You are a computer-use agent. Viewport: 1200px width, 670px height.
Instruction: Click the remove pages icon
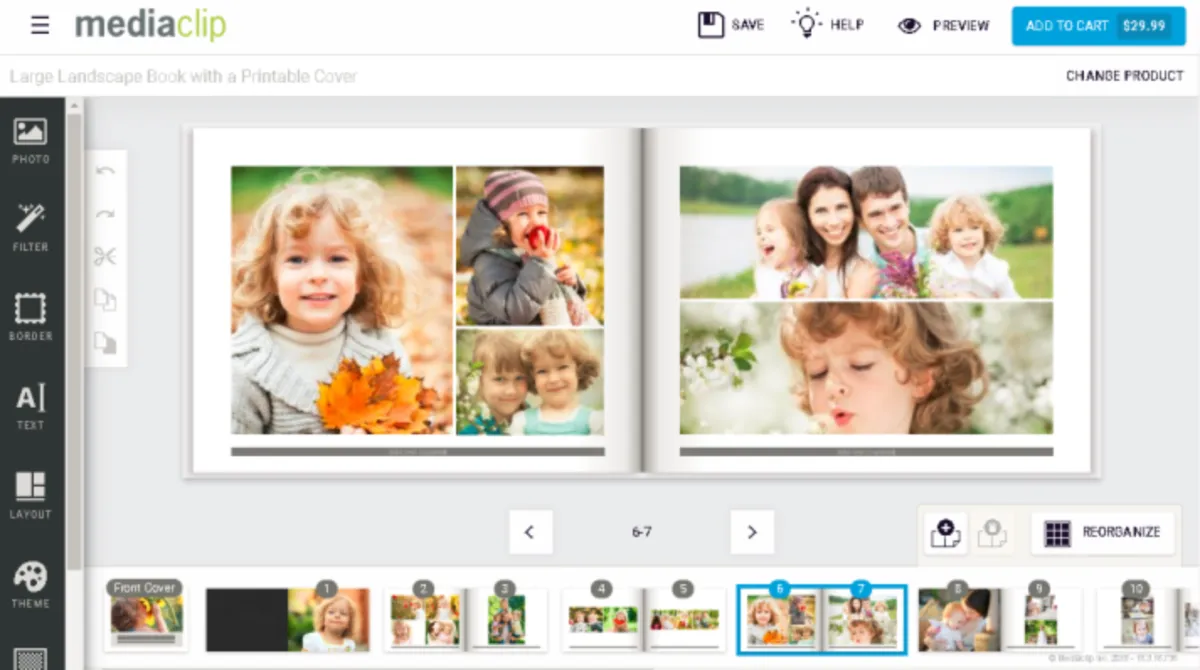(991, 532)
